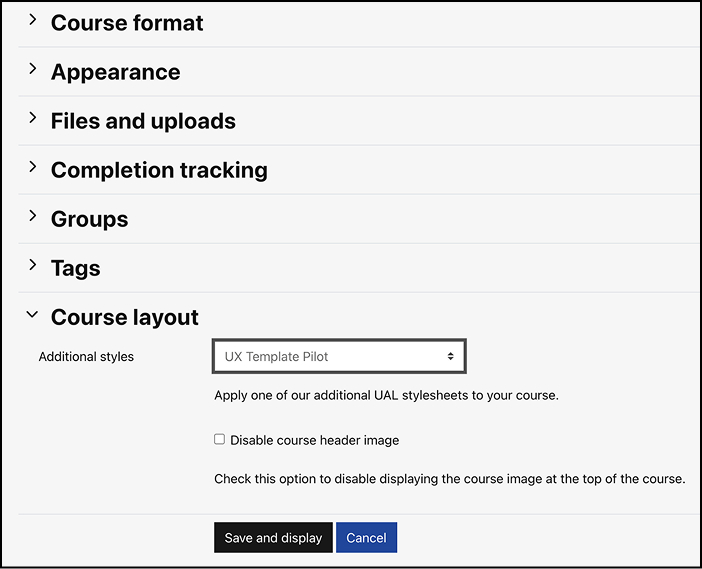This screenshot has height=569, width=702.
Task: Click the Cancel button
Action: pyautogui.click(x=366, y=538)
